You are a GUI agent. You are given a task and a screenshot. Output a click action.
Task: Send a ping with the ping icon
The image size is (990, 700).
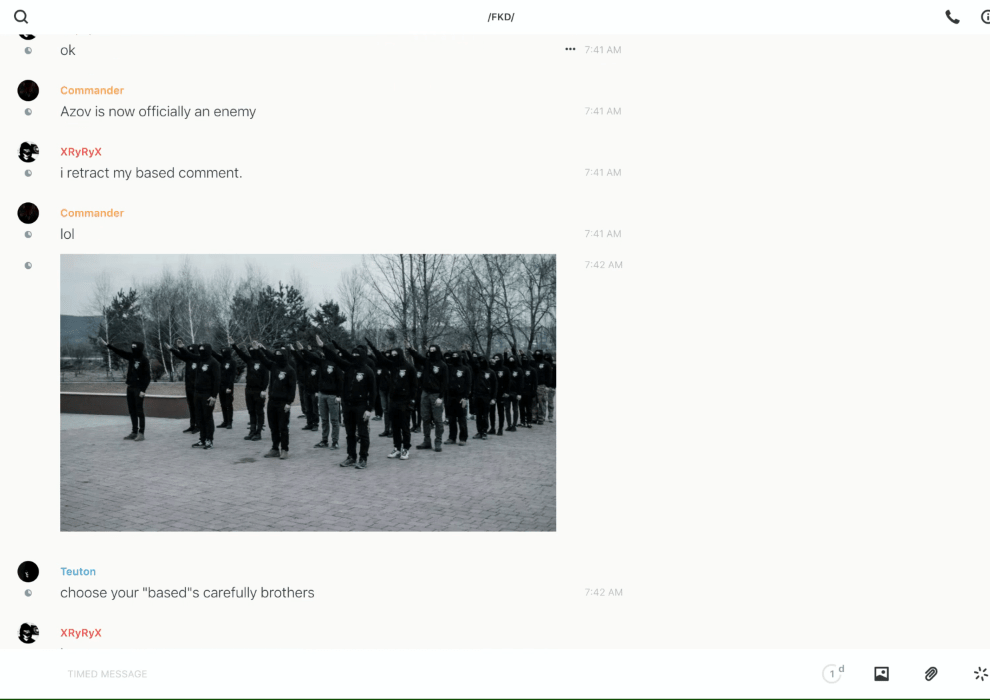pyautogui.click(x=980, y=674)
